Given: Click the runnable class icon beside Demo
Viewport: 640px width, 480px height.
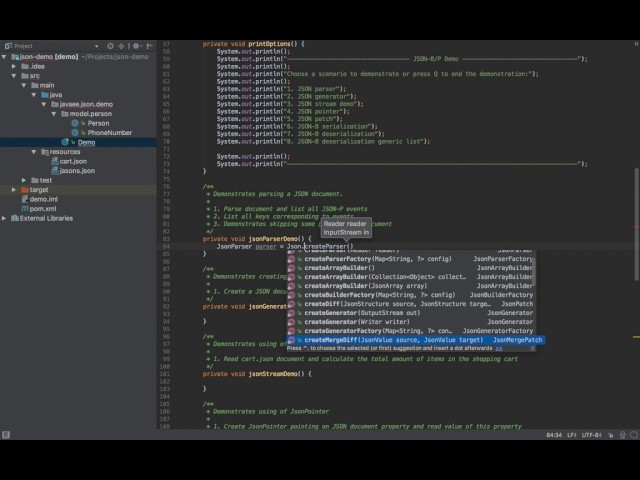Looking at the screenshot, I should pos(65,142).
